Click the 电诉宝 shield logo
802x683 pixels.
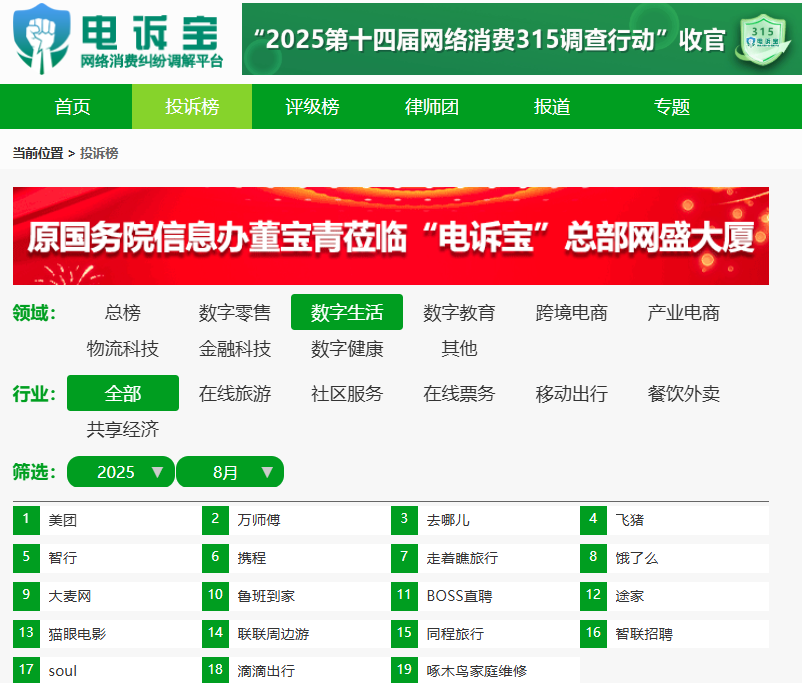coord(42,39)
